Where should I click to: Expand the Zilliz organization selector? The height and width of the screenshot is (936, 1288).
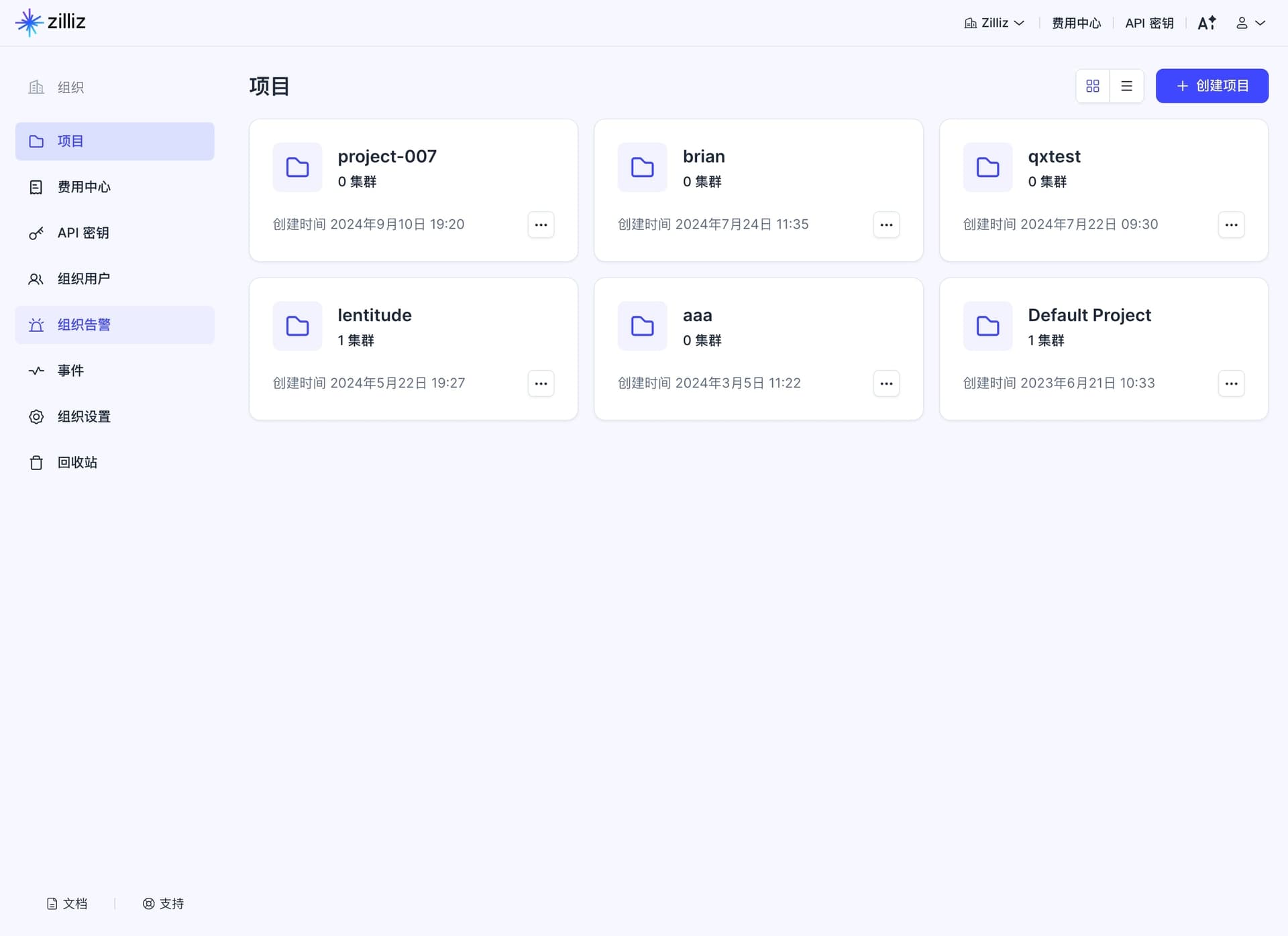pyautogui.click(x=995, y=23)
